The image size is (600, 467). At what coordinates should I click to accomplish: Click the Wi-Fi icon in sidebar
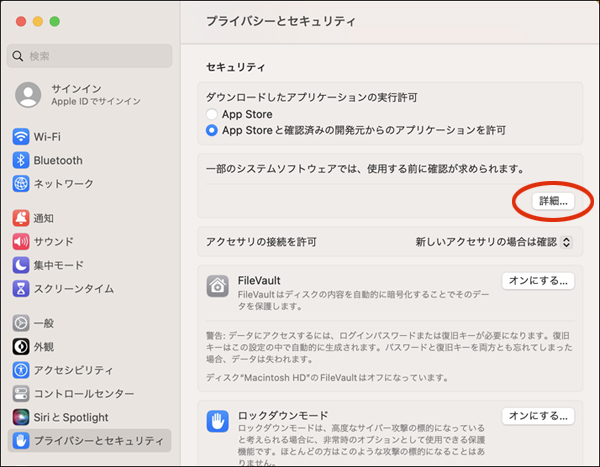[x=21, y=136]
